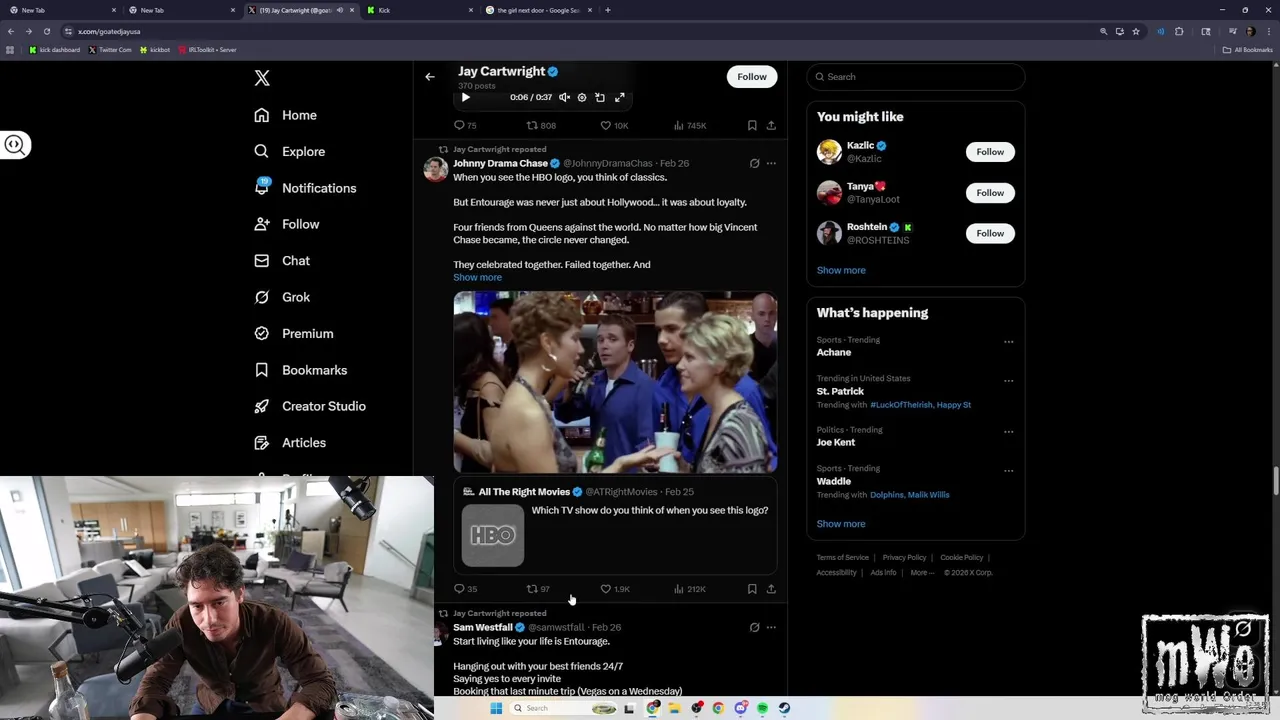1280x720 pixels.
Task: View analytics of the 212K views post
Action: [x=690, y=589]
